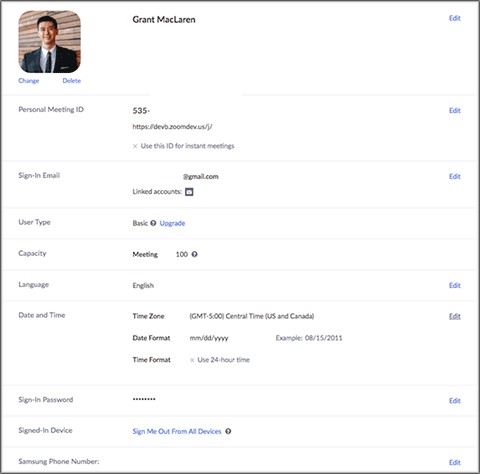Edit the Personal Meeting ID
The height and width of the screenshot is (474, 480).
(455, 111)
